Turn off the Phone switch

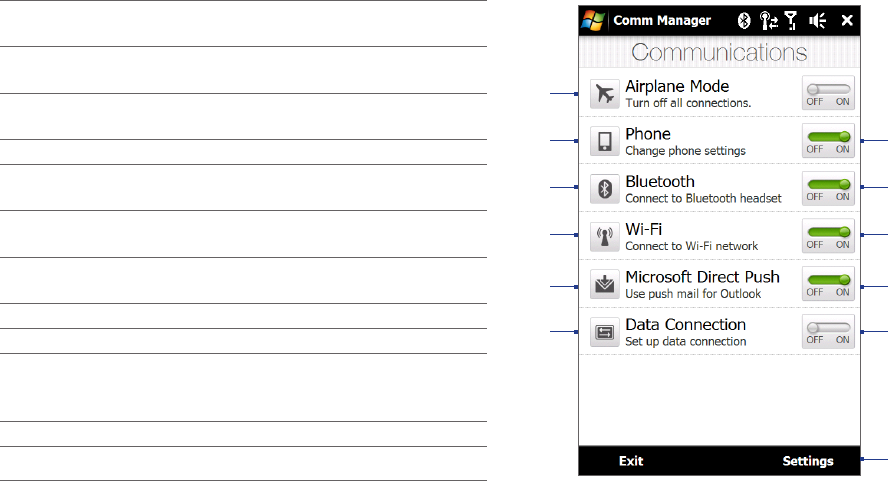click(x=828, y=140)
